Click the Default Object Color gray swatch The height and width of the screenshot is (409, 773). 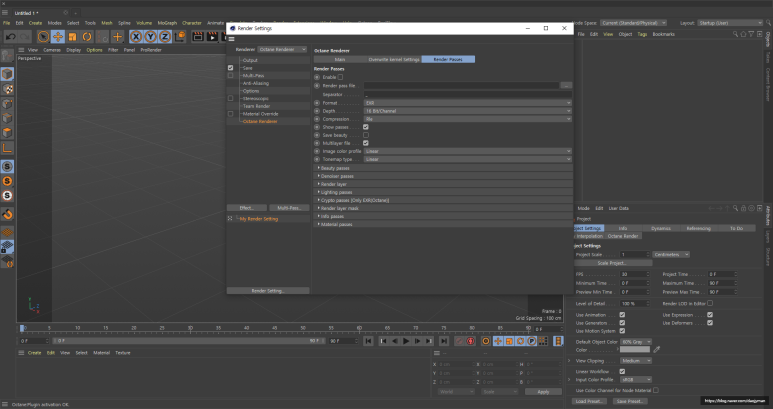634,349
